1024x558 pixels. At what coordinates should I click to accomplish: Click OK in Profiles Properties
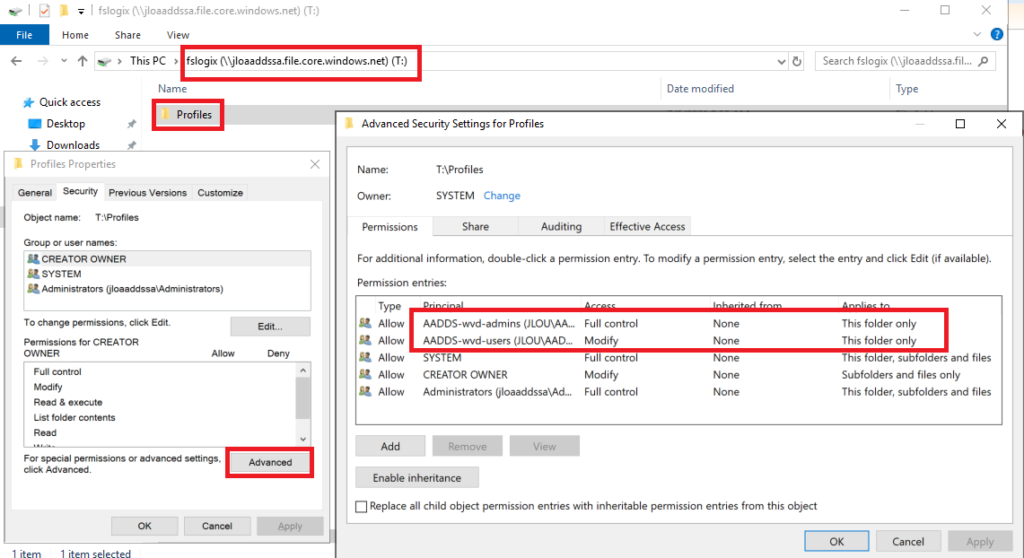click(144, 526)
